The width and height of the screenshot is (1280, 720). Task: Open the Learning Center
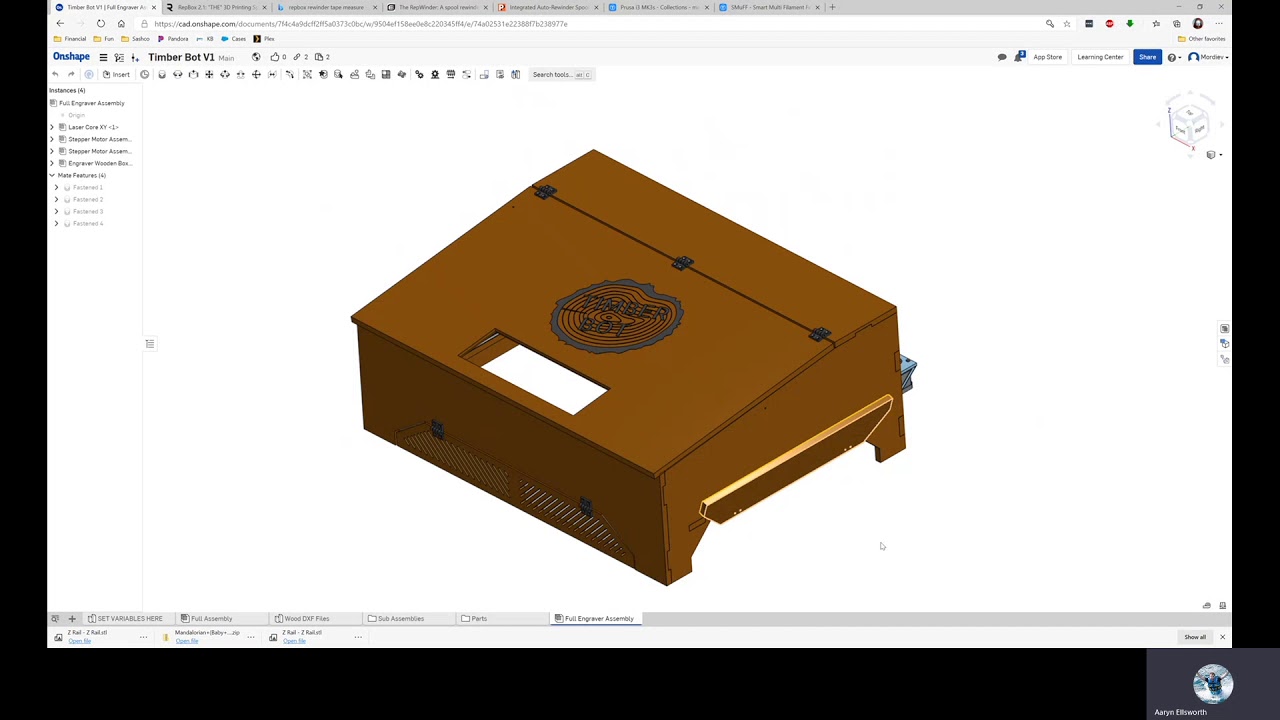click(x=1100, y=57)
